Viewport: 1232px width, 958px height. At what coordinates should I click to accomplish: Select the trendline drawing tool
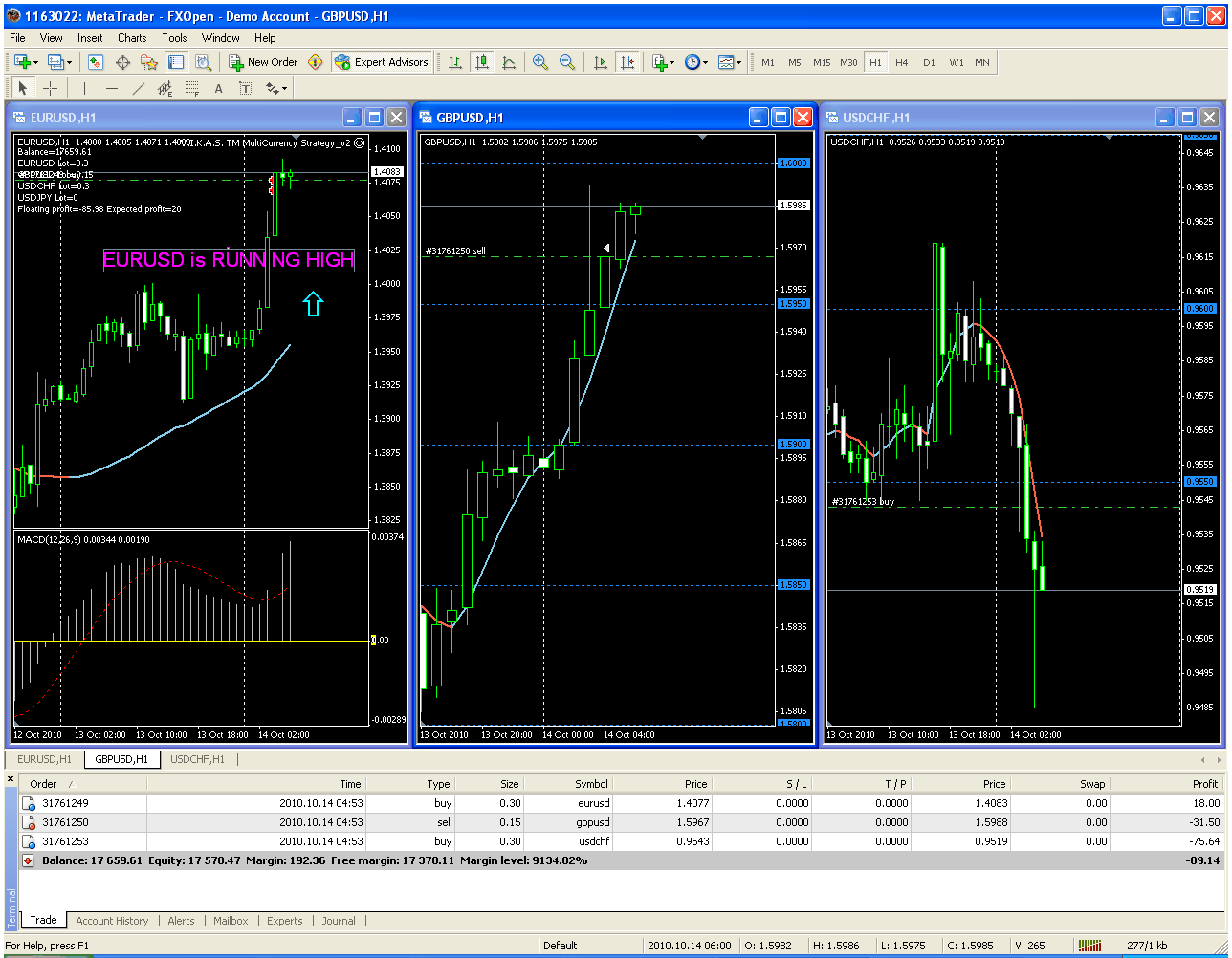138,88
